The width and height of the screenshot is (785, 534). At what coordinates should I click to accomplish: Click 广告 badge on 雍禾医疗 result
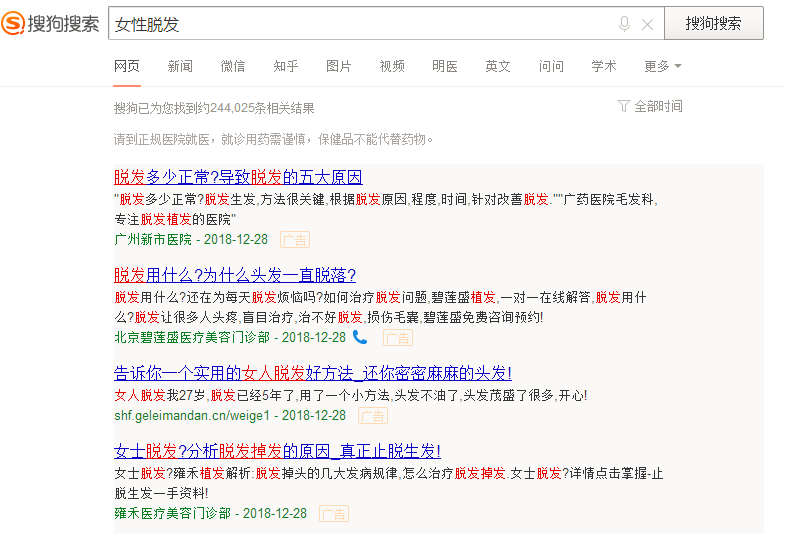[x=334, y=513]
